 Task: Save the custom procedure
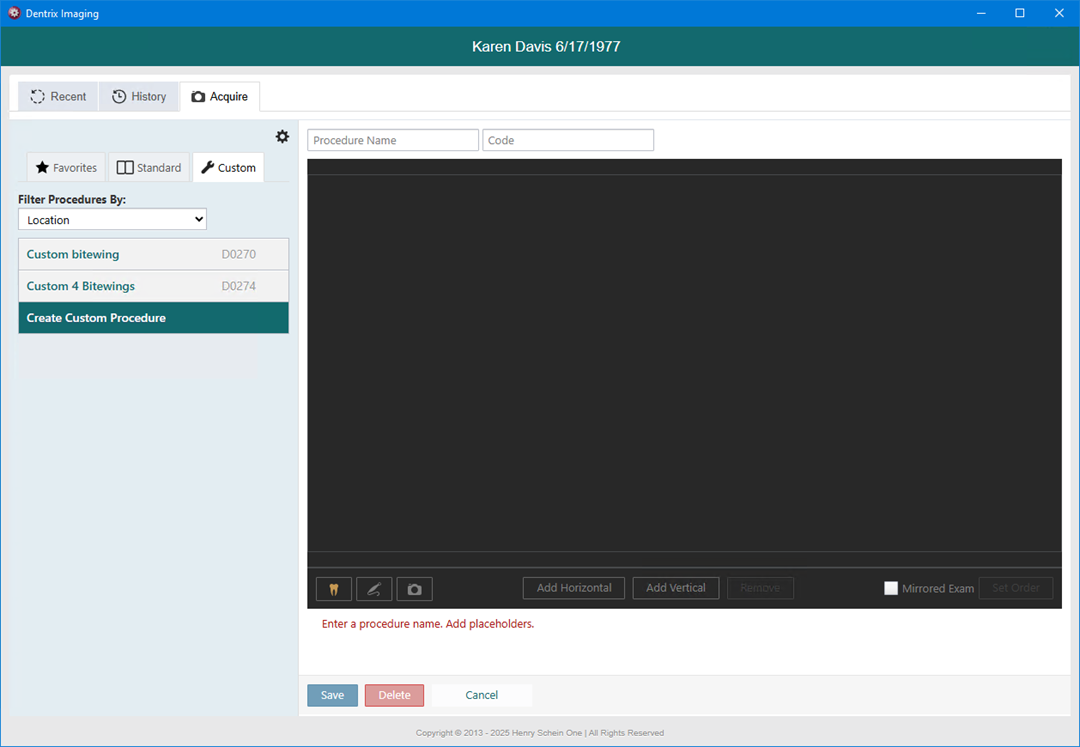click(332, 695)
